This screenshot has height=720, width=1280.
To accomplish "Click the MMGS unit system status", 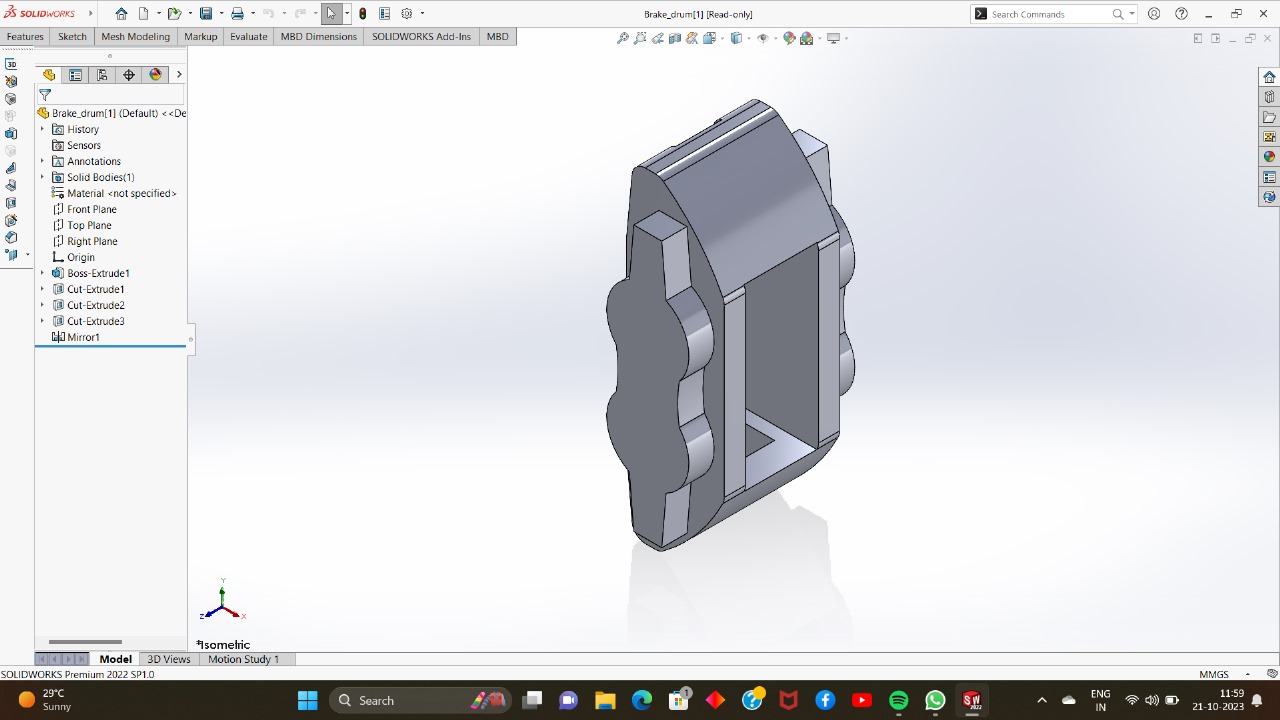I will 1214,675.
